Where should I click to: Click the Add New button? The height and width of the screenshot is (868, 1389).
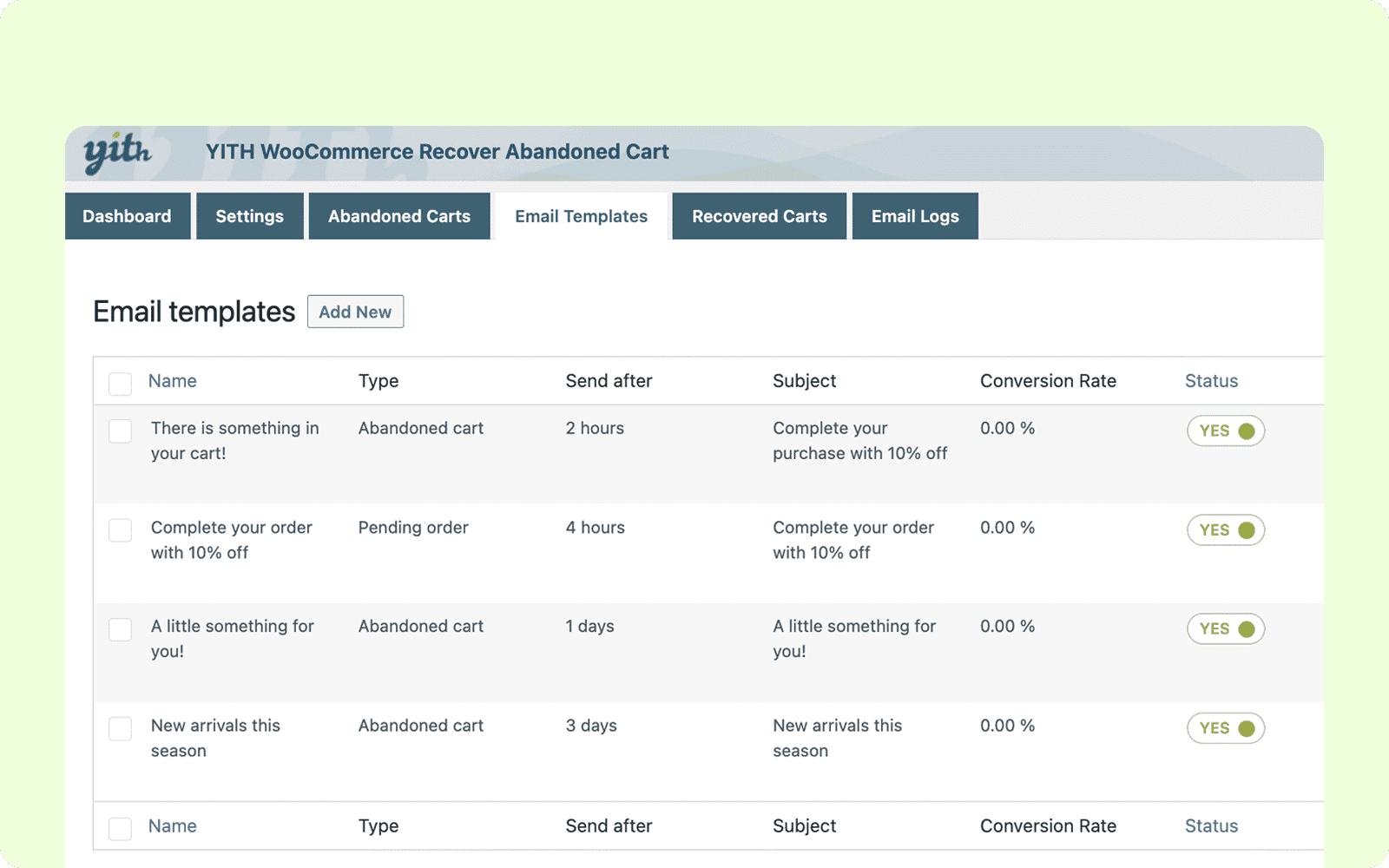click(x=355, y=312)
